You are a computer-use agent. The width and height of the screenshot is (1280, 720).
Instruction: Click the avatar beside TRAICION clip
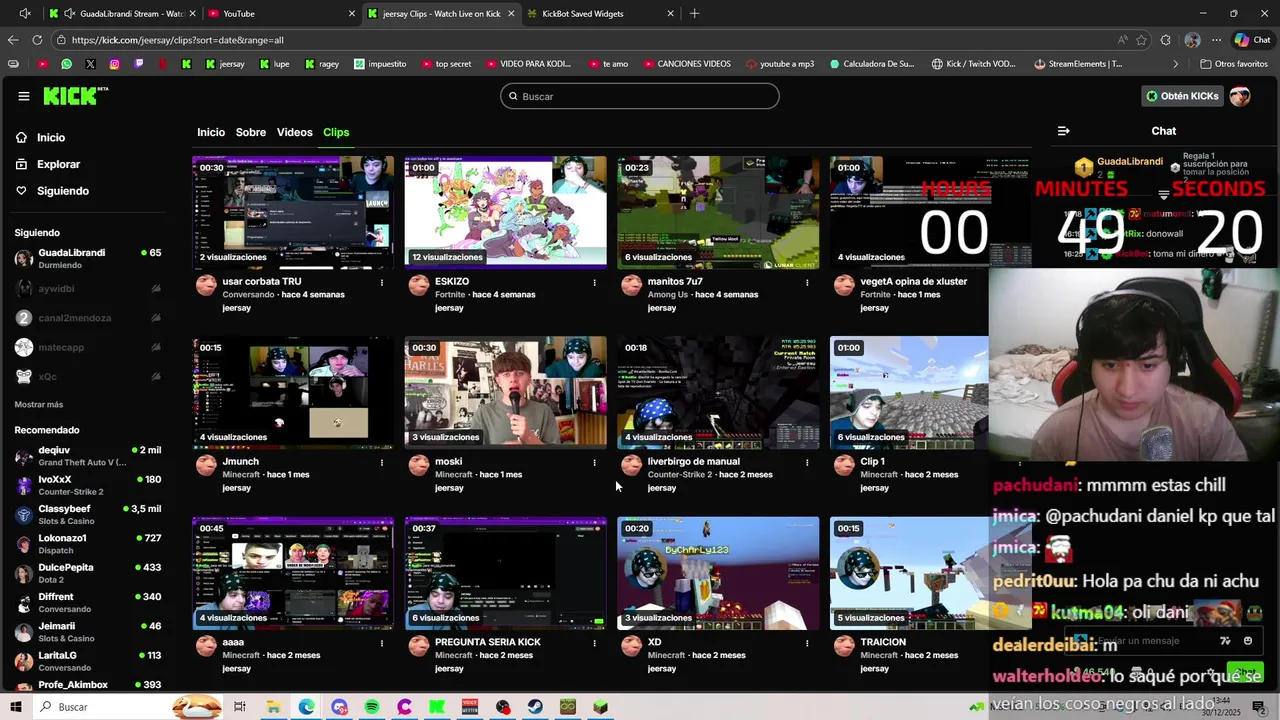tap(844, 646)
